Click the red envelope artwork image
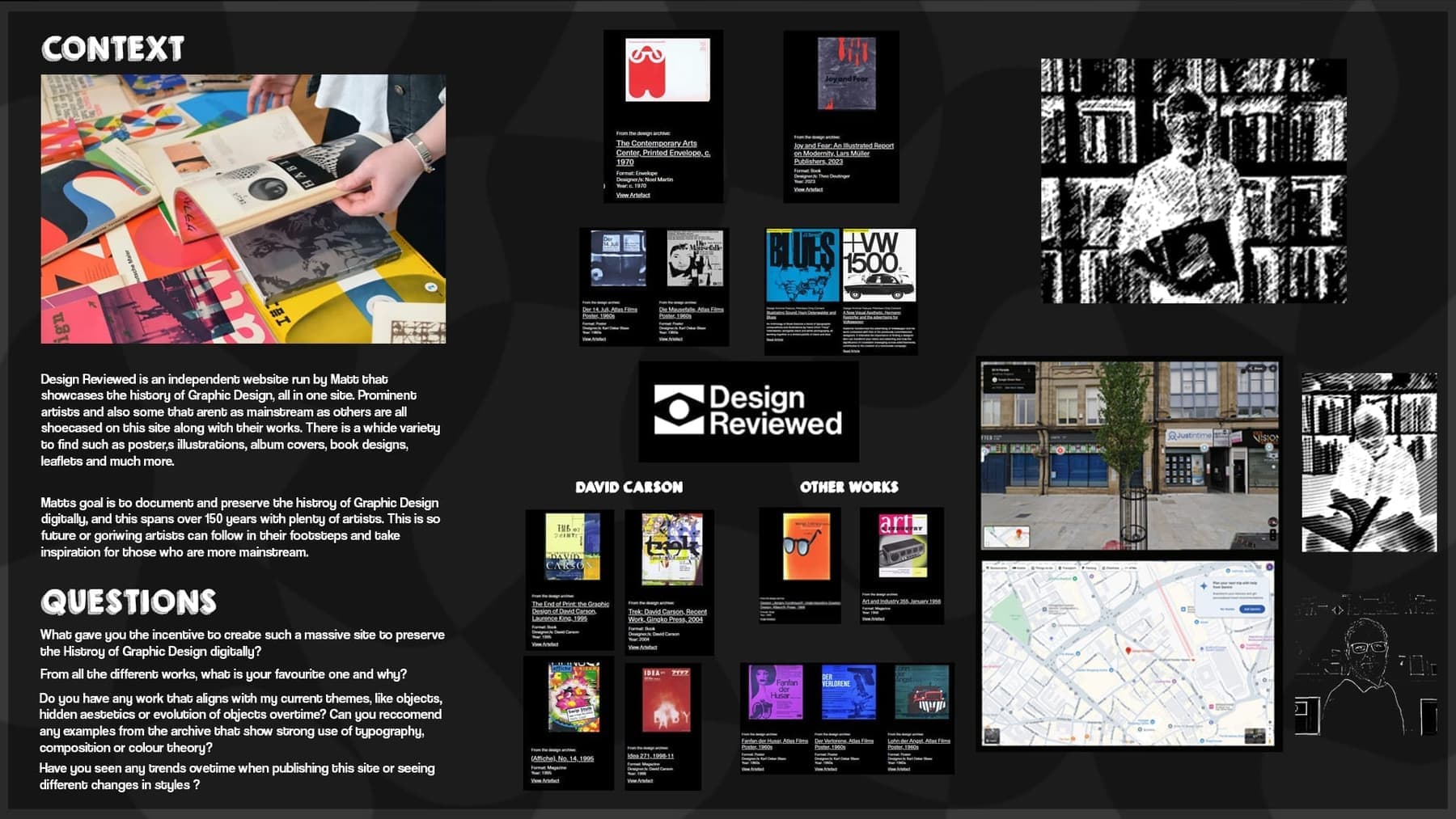The height and width of the screenshot is (819, 1456). point(667,70)
